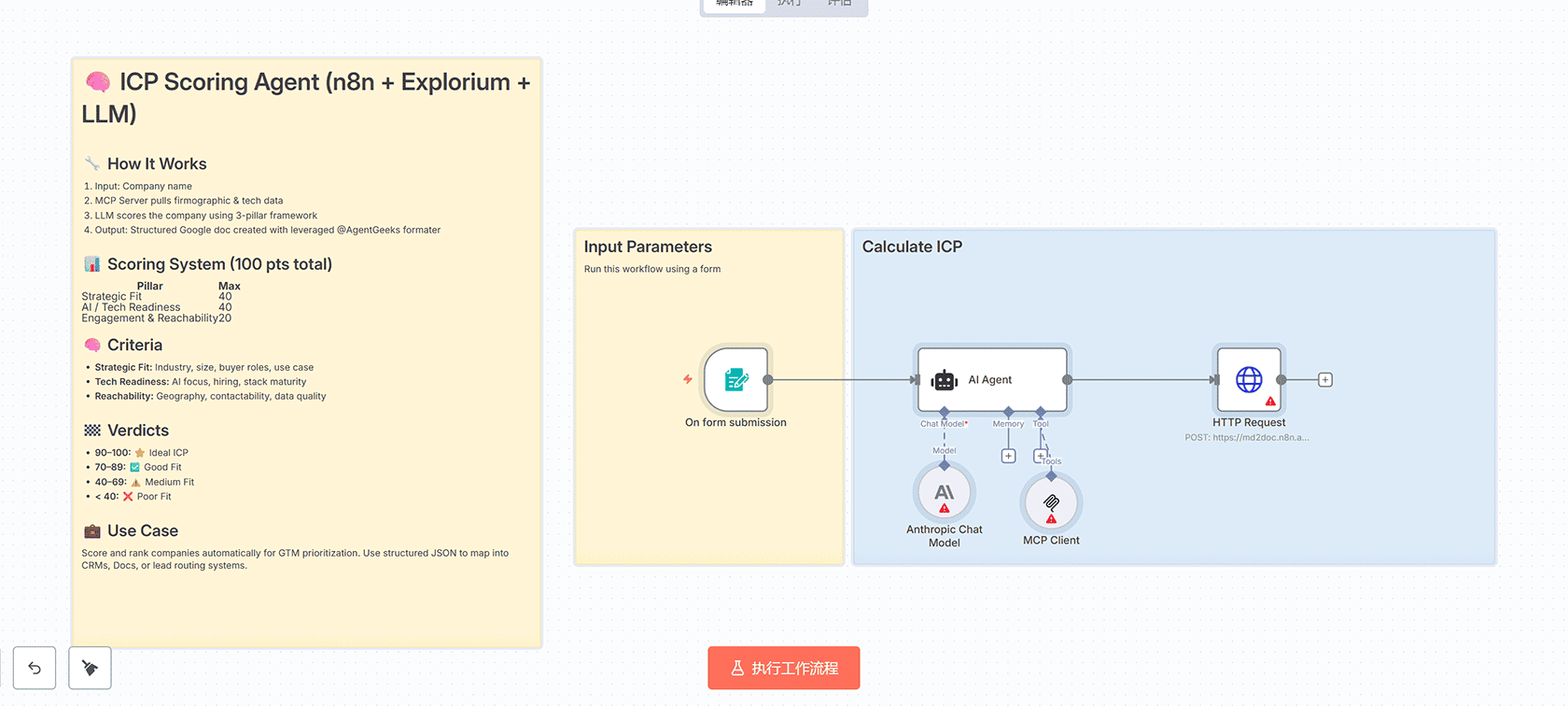The image size is (1568, 706).
Task: Open the AI Agent robot node
Action: (991, 380)
